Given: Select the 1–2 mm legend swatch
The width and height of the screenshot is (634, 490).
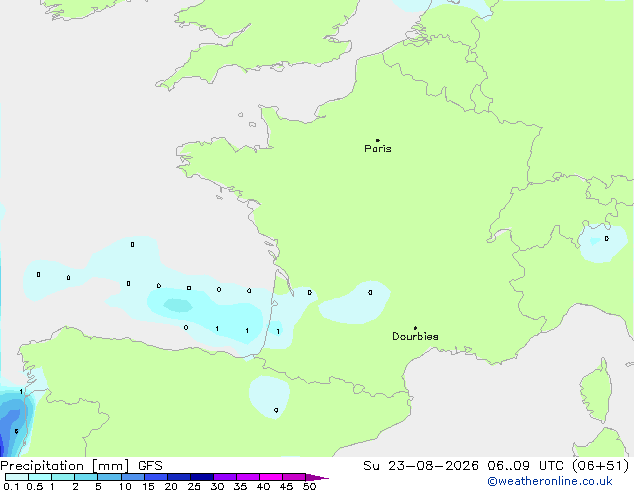Looking at the screenshot, I should (x=63, y=477).
